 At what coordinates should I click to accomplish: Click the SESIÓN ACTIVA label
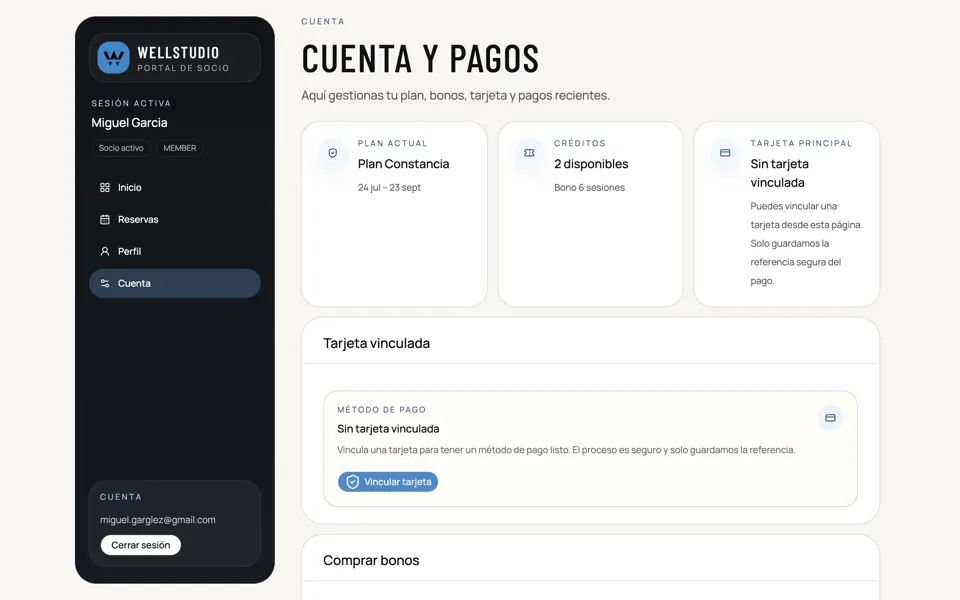click(131, 103)
